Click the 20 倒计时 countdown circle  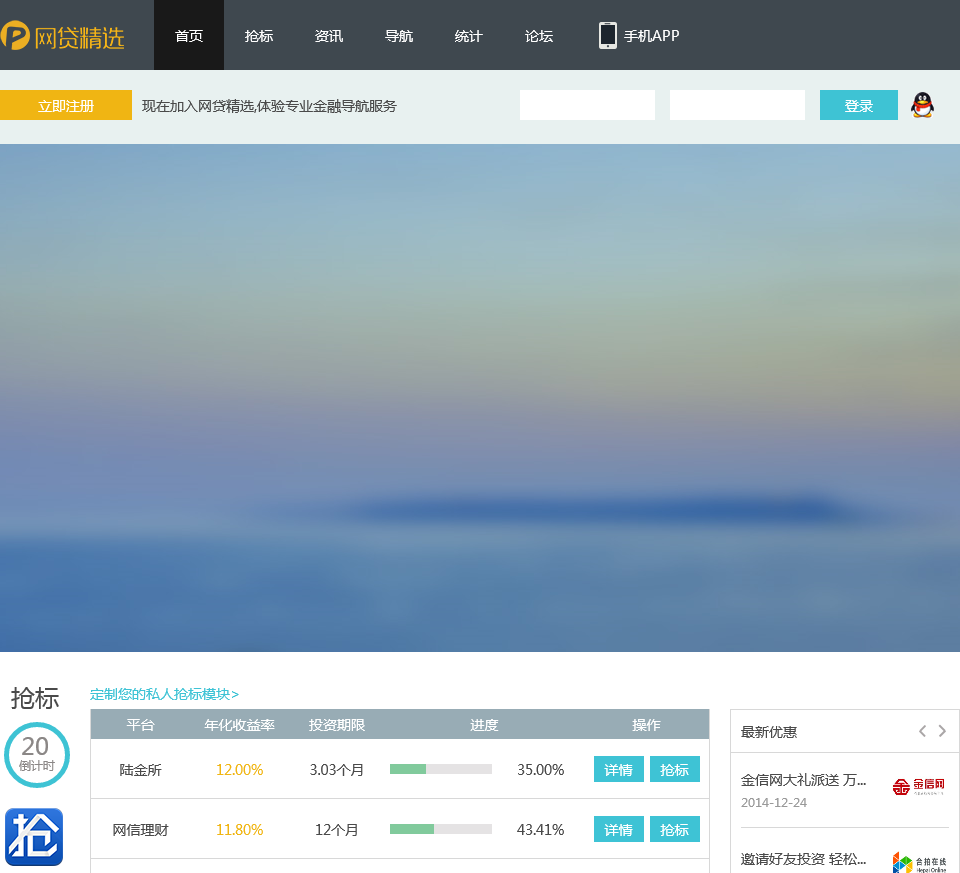click(37, 755)
